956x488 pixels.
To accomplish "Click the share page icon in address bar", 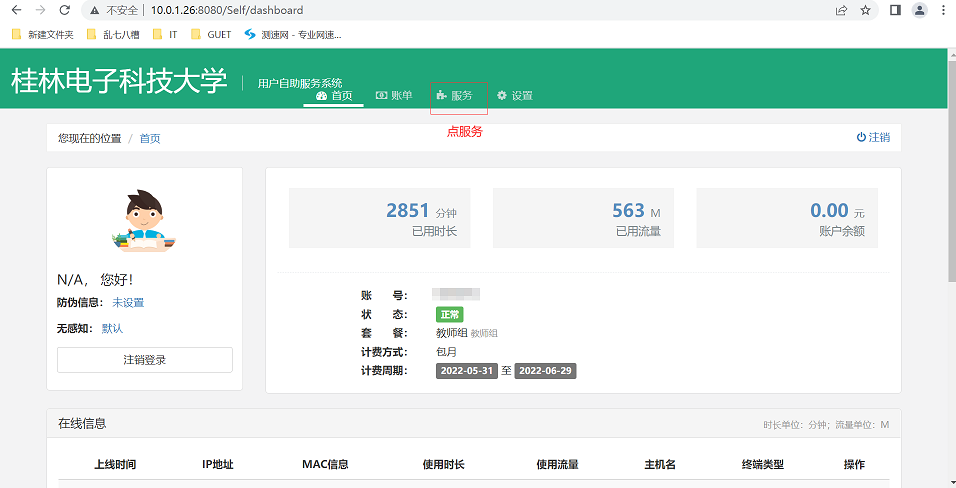I will 841,10.
